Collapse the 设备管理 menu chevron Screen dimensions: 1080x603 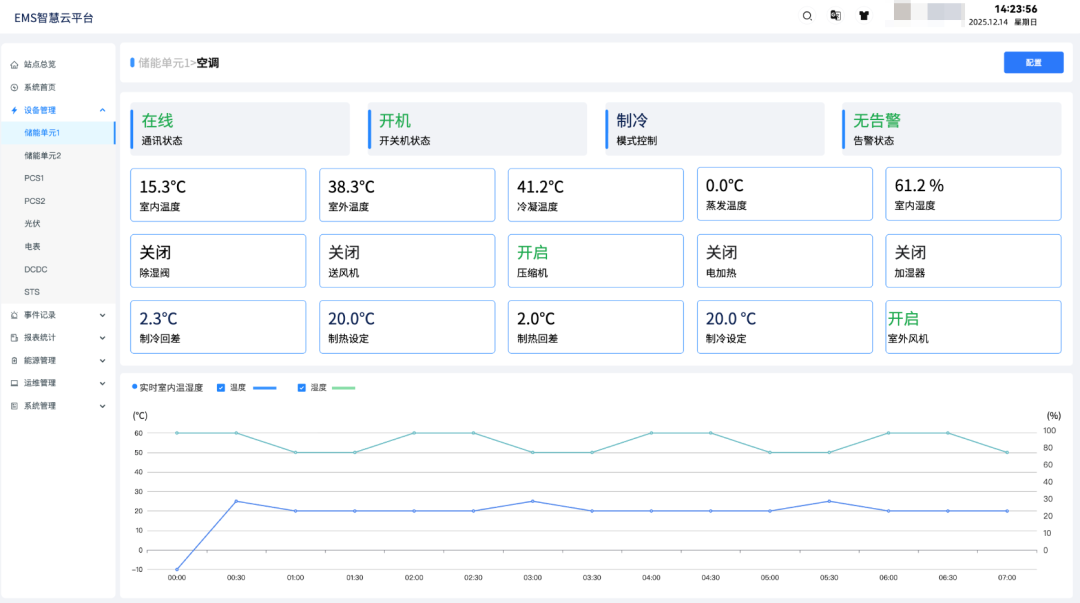point(102,110)
